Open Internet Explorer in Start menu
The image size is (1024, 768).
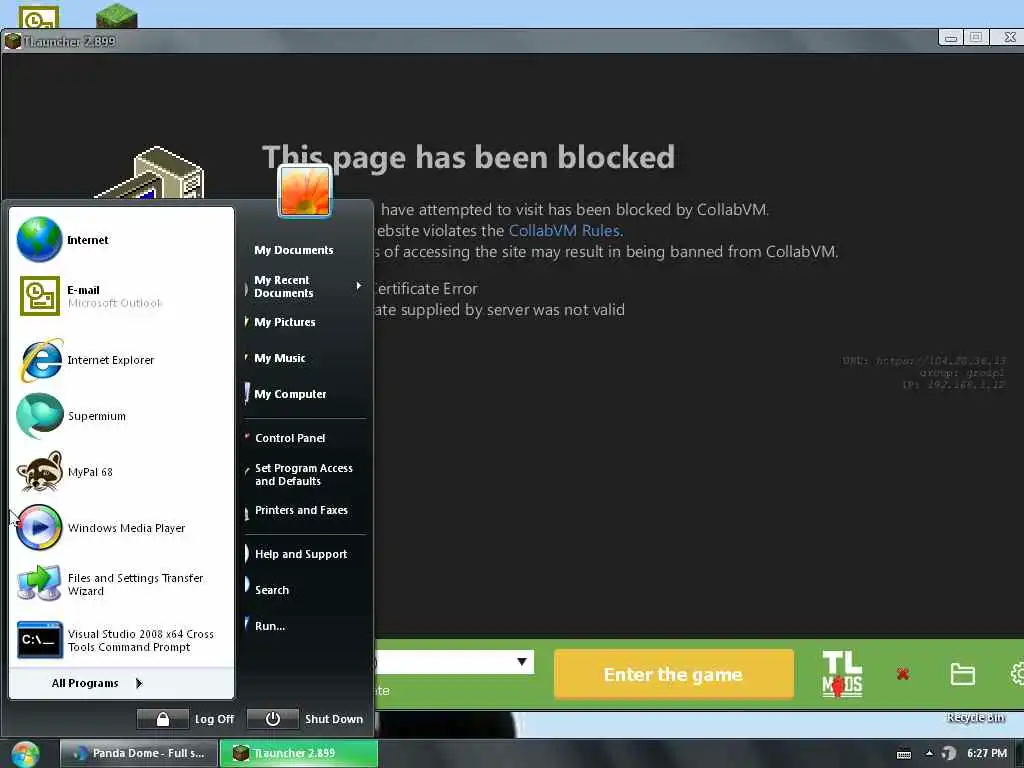click(121, 360)
